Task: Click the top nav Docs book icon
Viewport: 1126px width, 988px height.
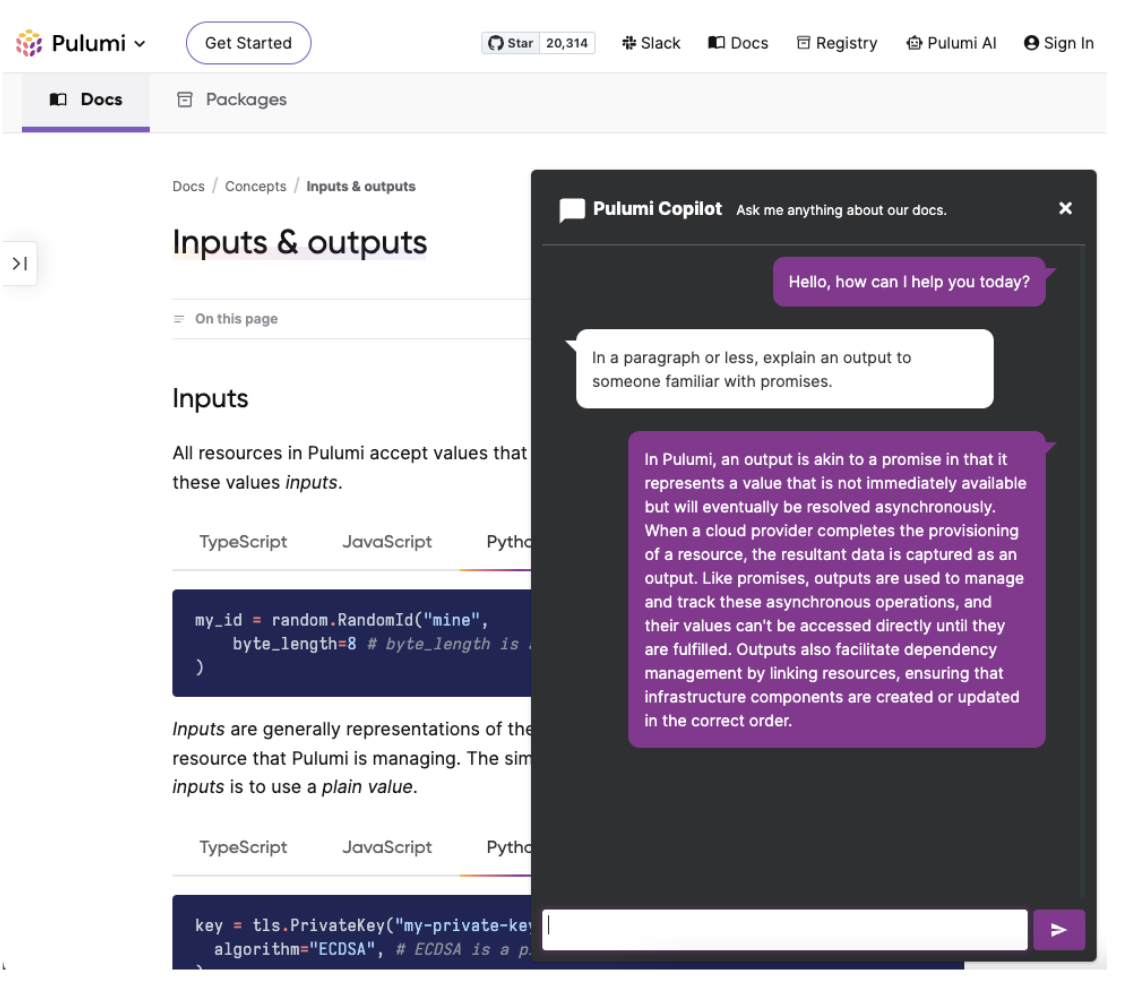Action: tap(717, 43)
